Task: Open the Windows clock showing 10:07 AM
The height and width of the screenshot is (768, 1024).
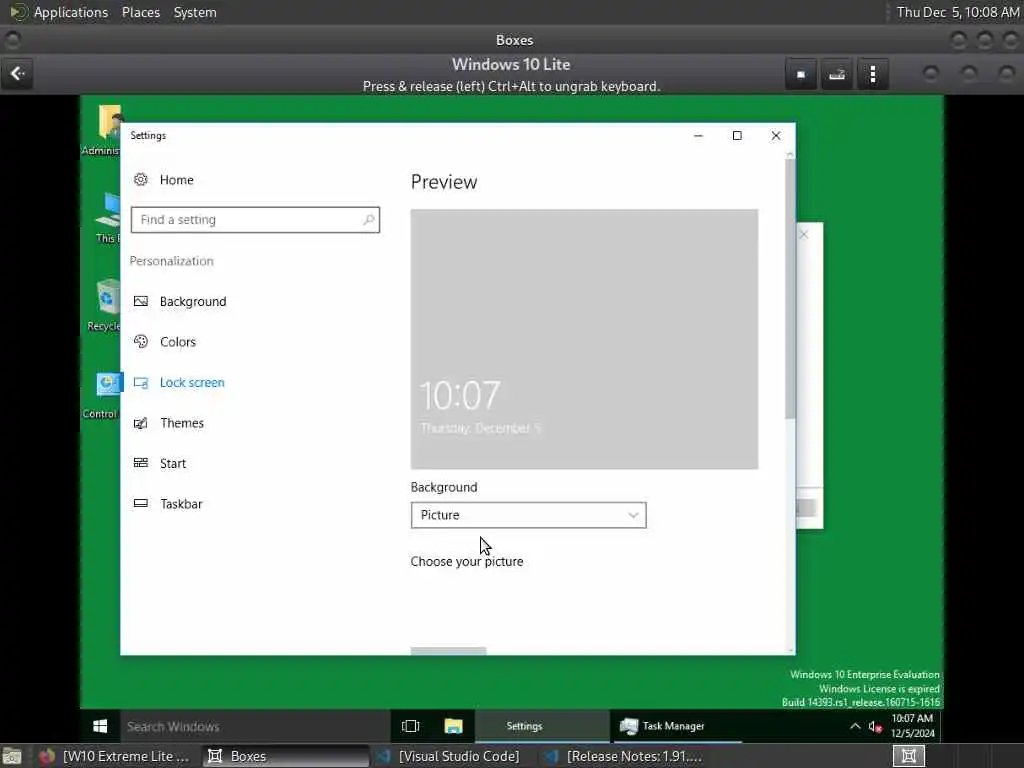Action: (912, 726)
